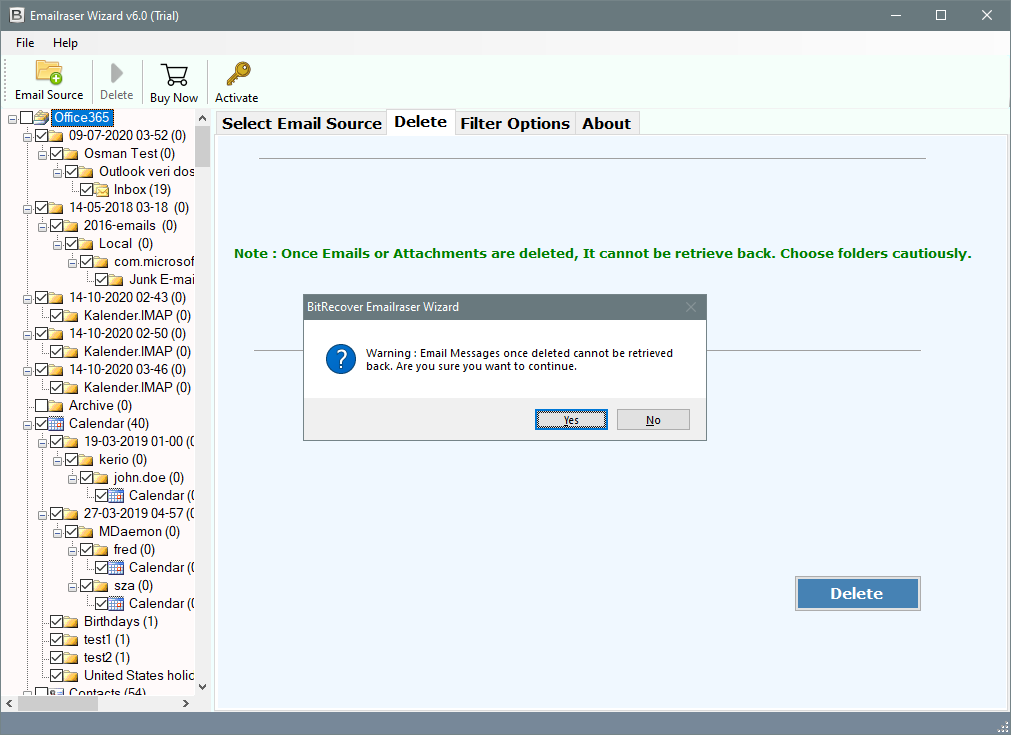Collapse the 09-07-2020 03-52 node
This screenshot has width=1011, height=735.
pyautogui.click(x=27, y=137)
